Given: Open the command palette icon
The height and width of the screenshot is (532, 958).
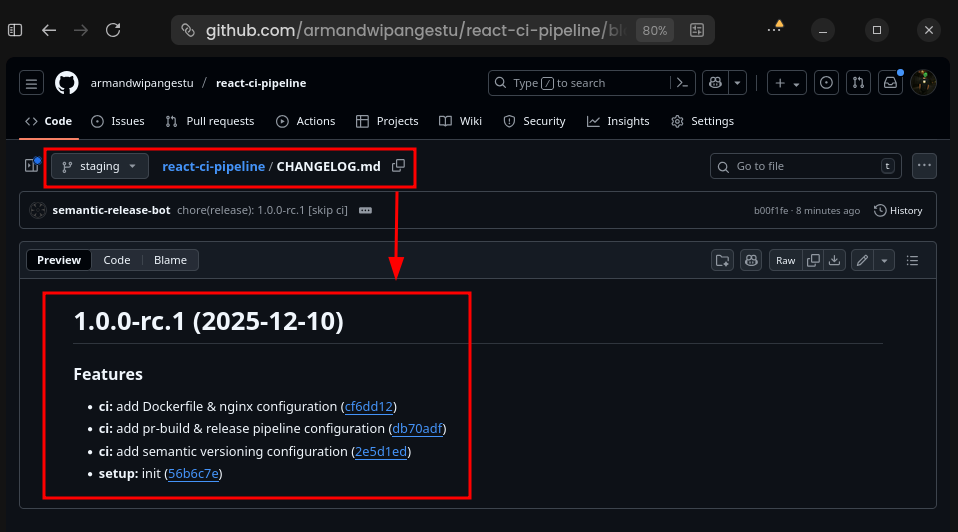Looking at the screenshot, I should 682,83.
